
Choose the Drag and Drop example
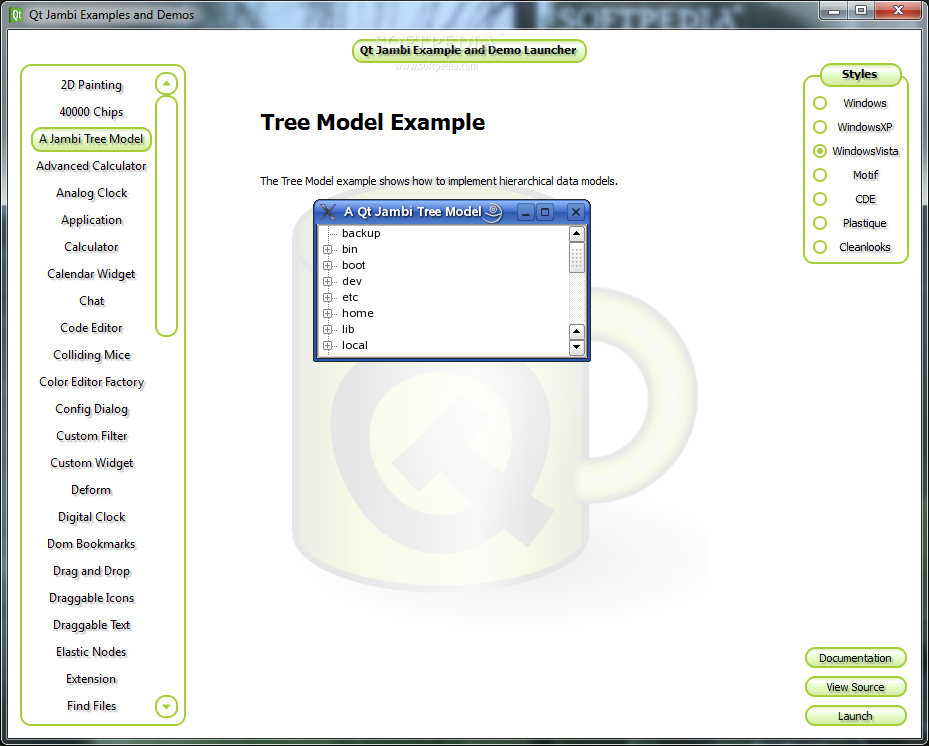[x=91, y=571]
